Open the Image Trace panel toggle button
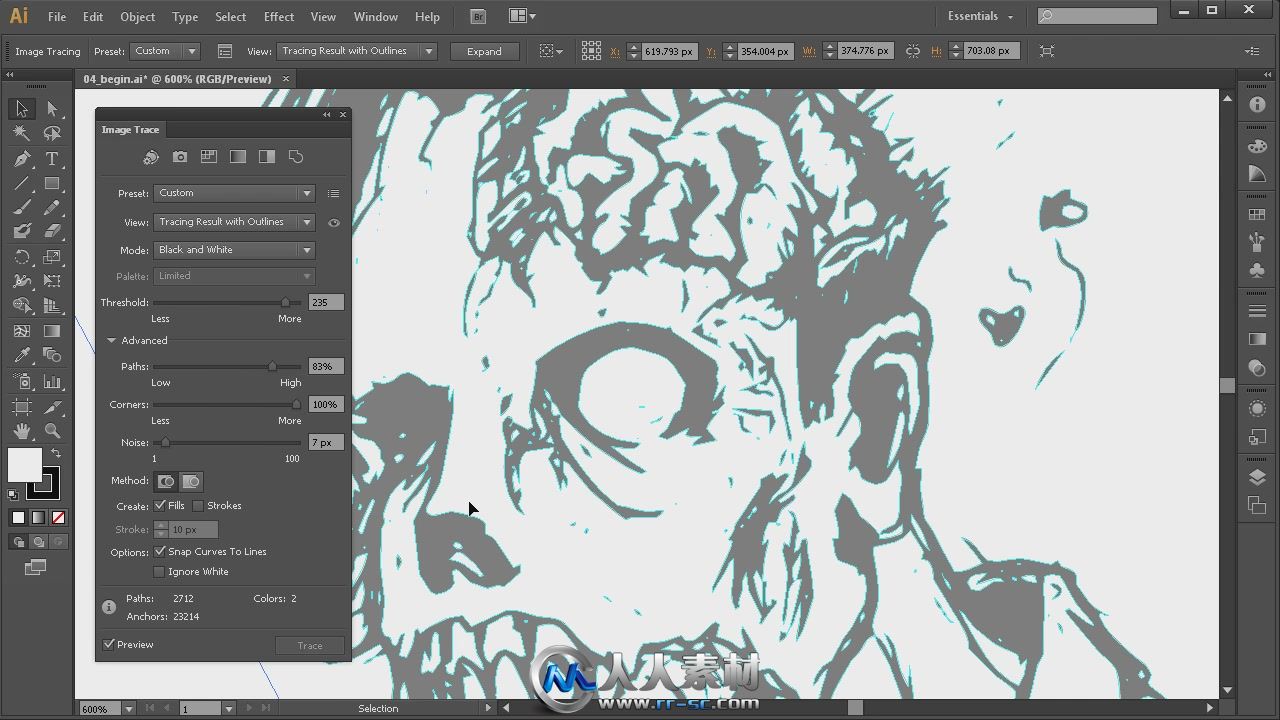 click(x=225, y=51)
